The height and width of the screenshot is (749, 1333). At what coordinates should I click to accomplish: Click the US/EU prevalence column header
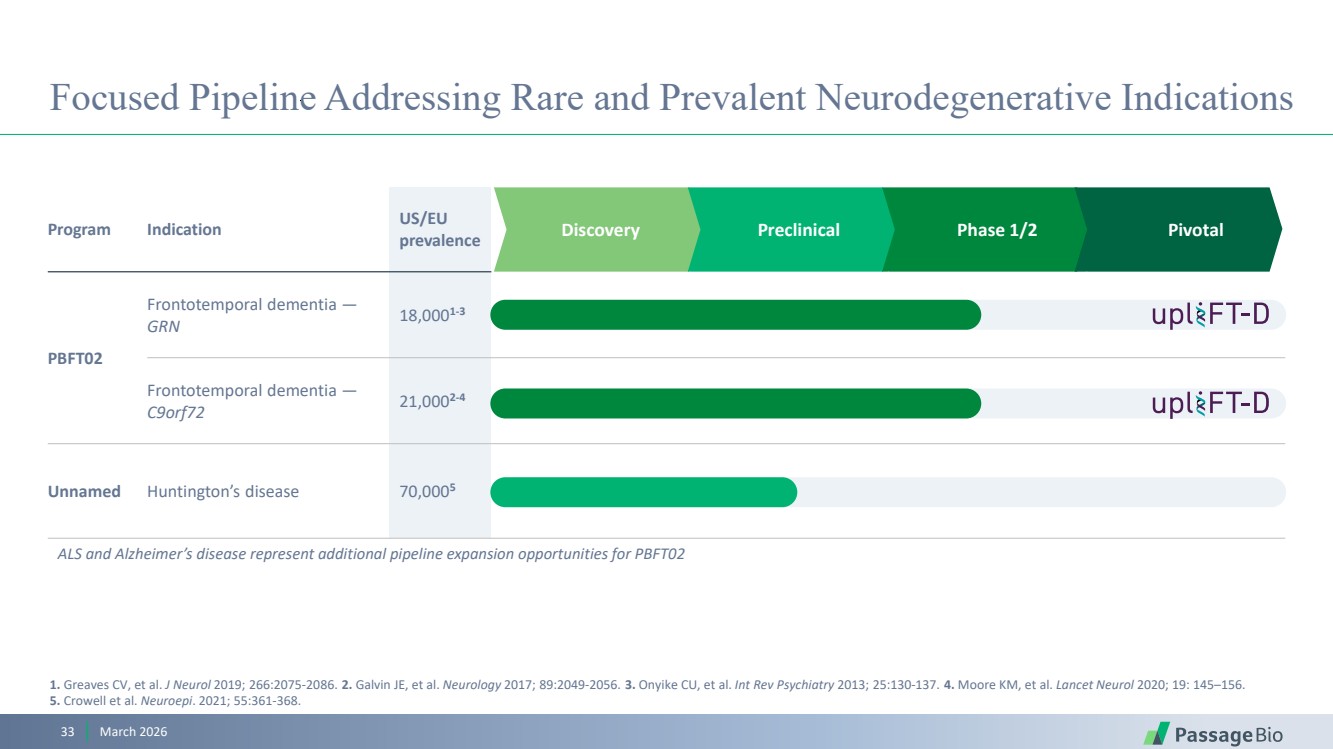tap(439, 229)
